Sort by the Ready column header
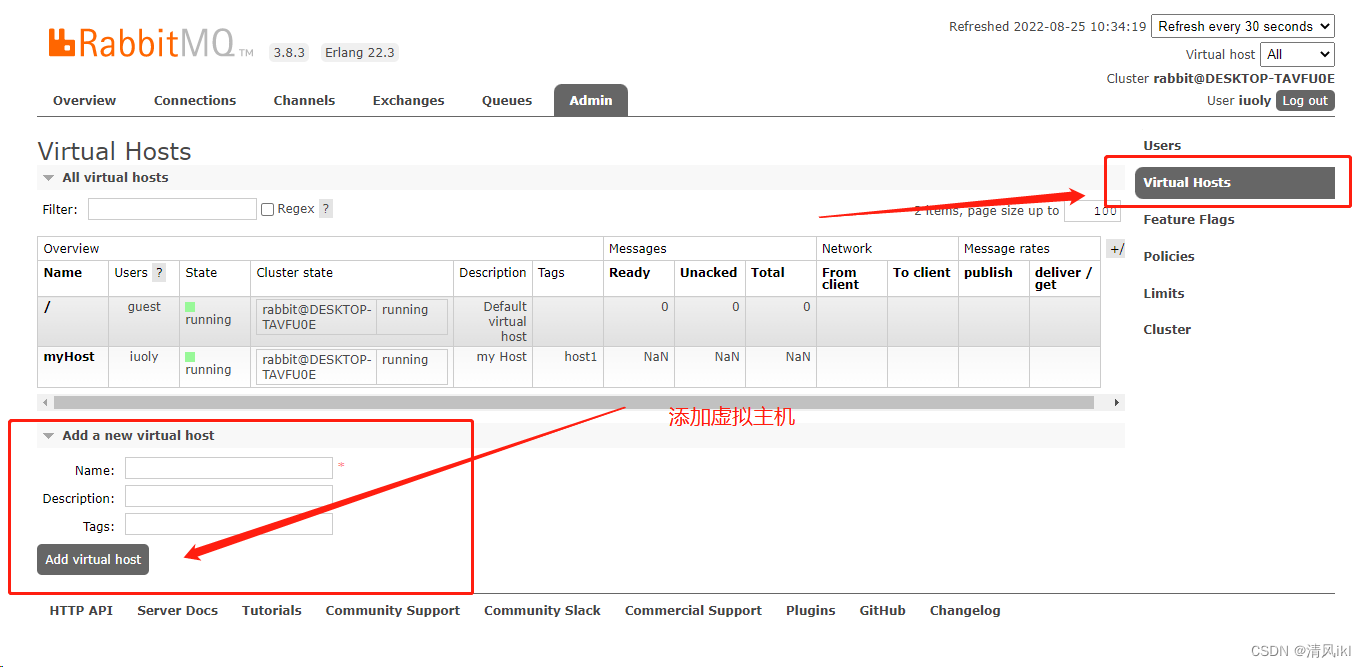The width and height of the screenshot is (1366, 667). [x=629, y=273]
